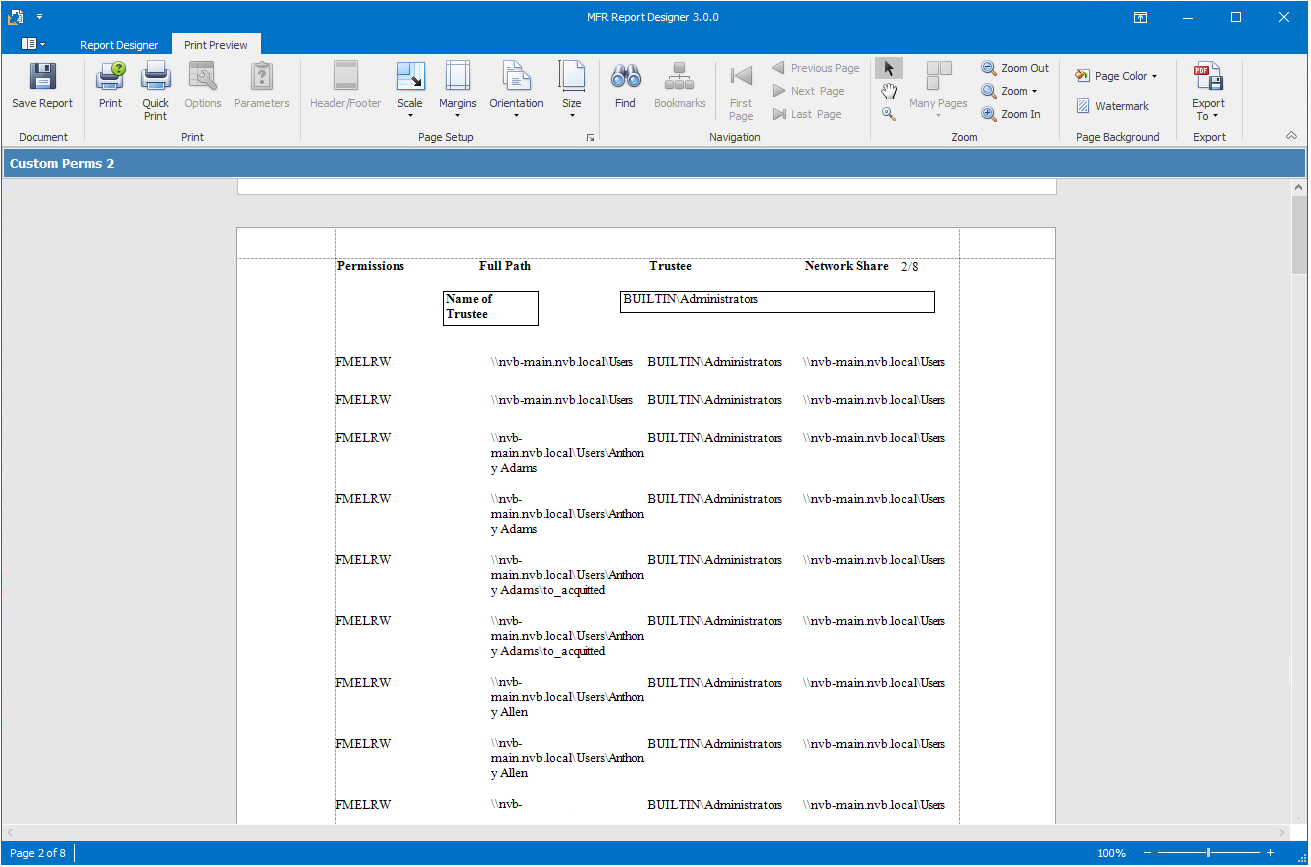Viewport: 1311px width, 867px height.
Task: Open the Parameters panel
Action: [261, 88]
